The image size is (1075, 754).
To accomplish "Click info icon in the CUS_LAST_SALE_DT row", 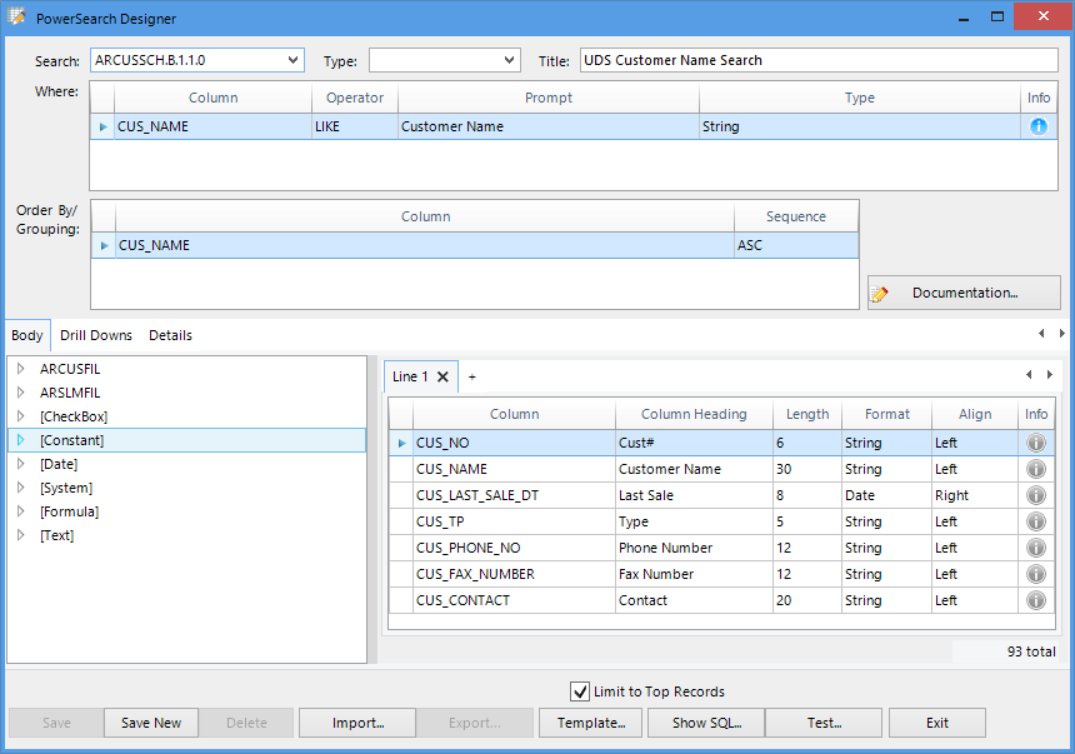I will (x=1036, y=495).
